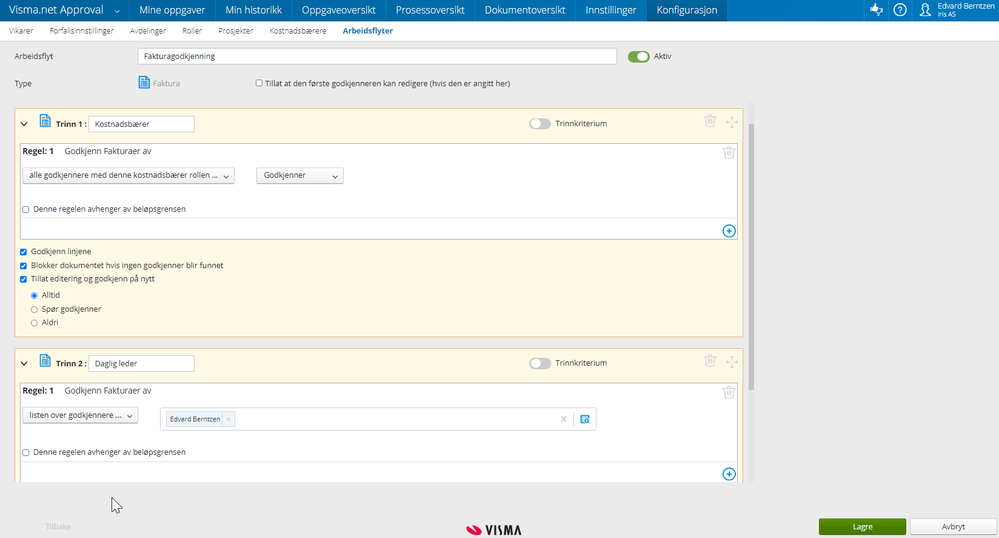Open the Dokumentoversikt tab
The width and height of the screenshot is (999, 538).
point(525,10)
